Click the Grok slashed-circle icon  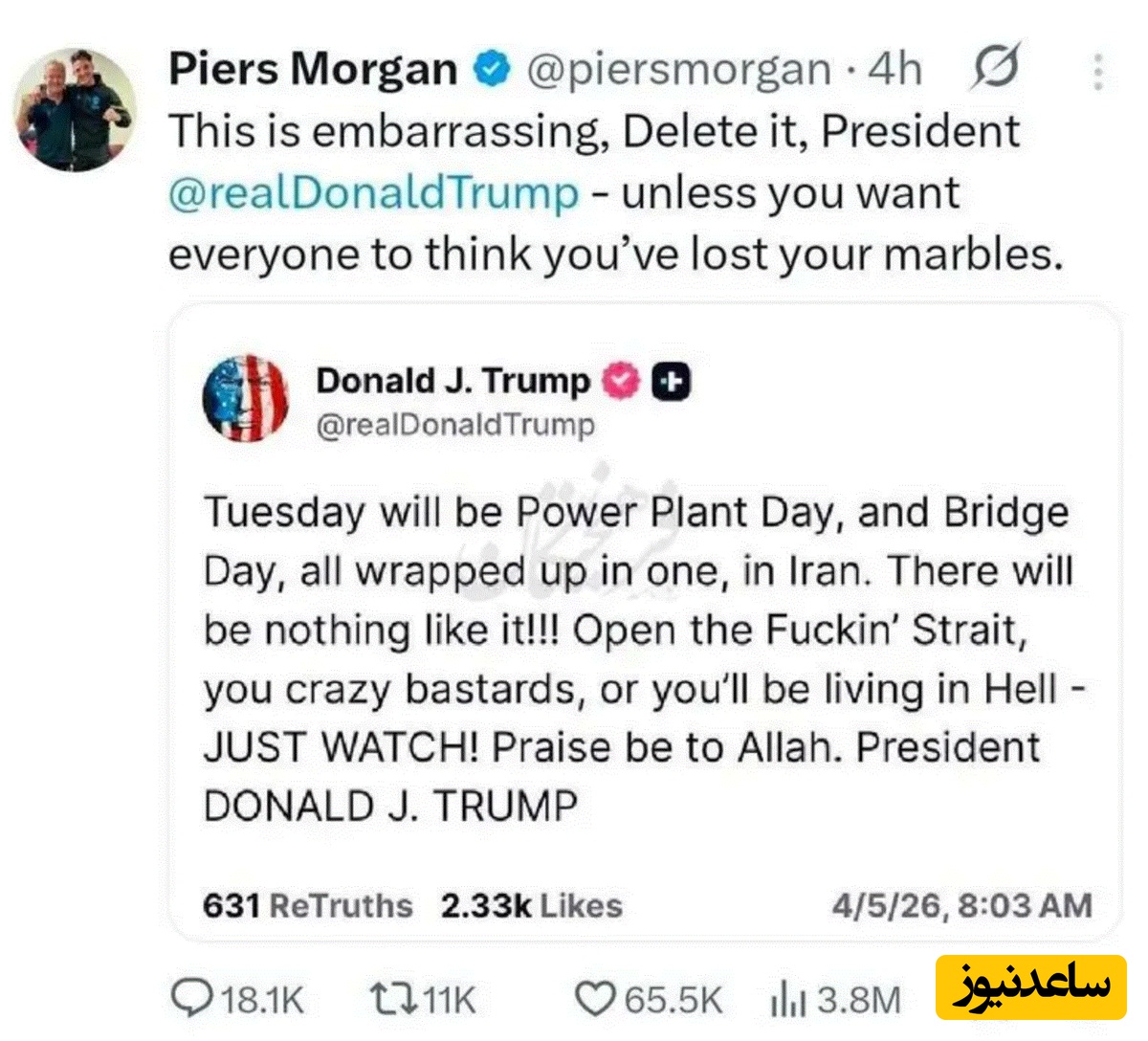click(x=997, y=67)
